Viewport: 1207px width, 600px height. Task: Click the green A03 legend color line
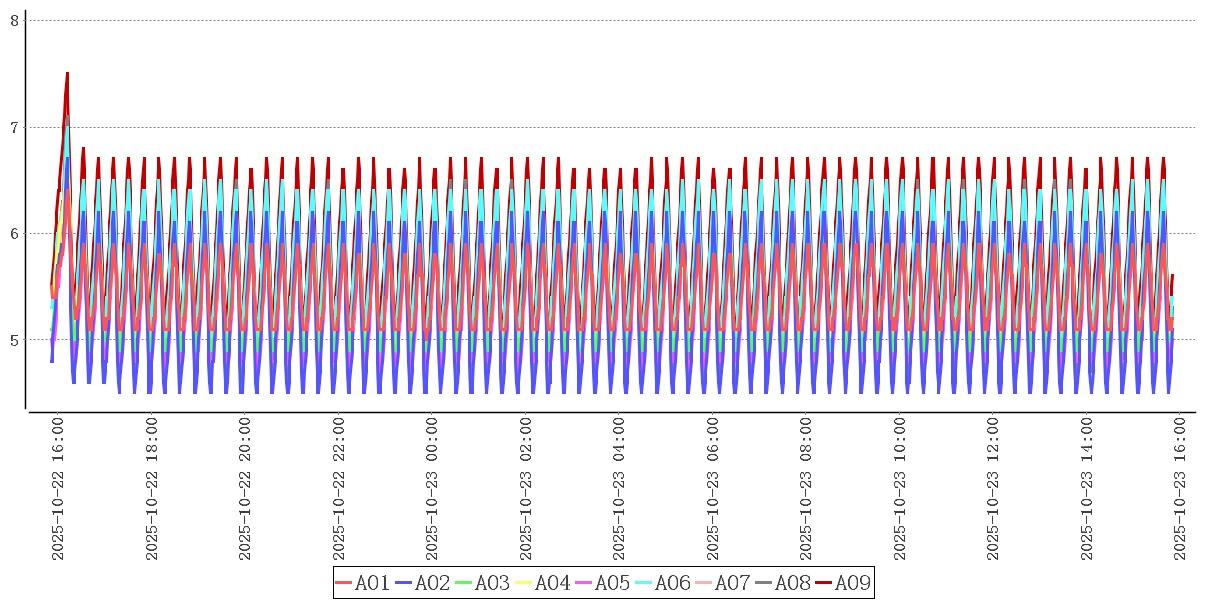[x=463, y=583]
